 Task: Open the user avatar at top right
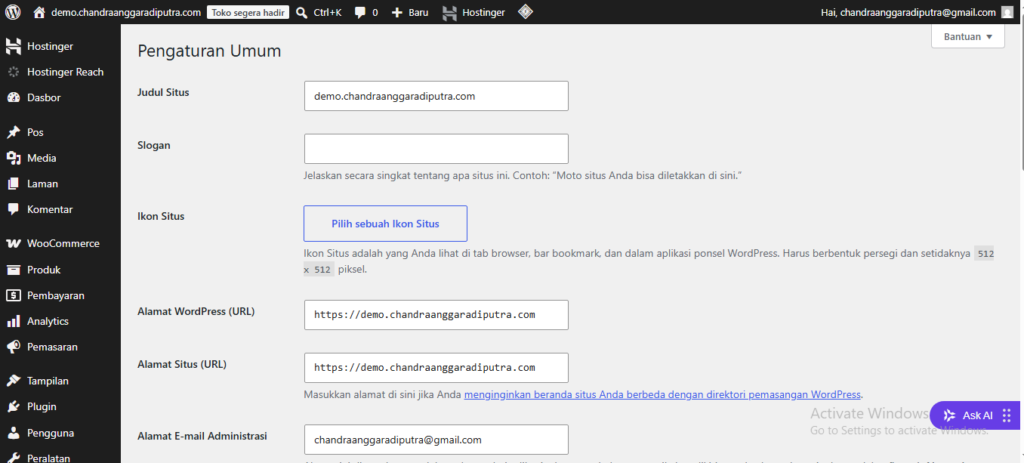pos(1008,12)
